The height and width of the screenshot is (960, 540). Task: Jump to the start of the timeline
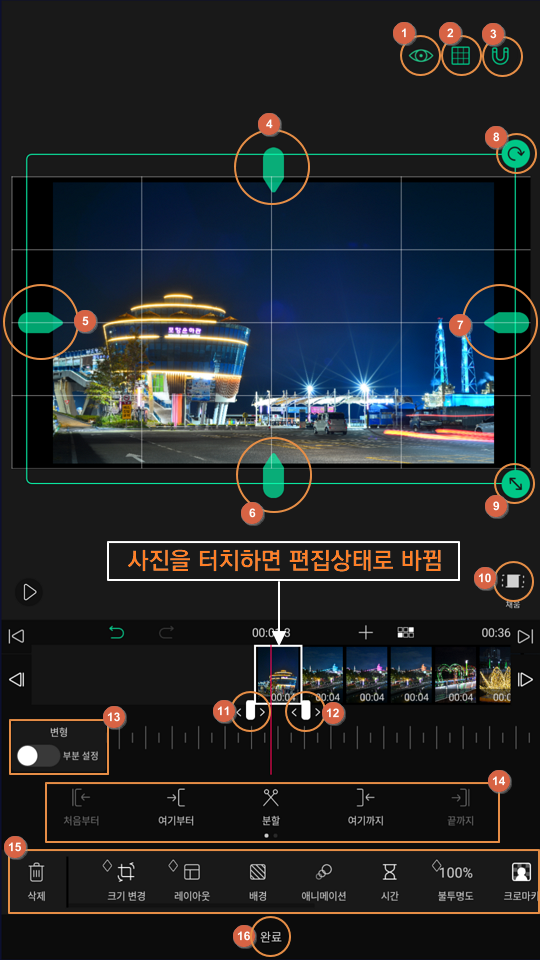click(17, 636)
